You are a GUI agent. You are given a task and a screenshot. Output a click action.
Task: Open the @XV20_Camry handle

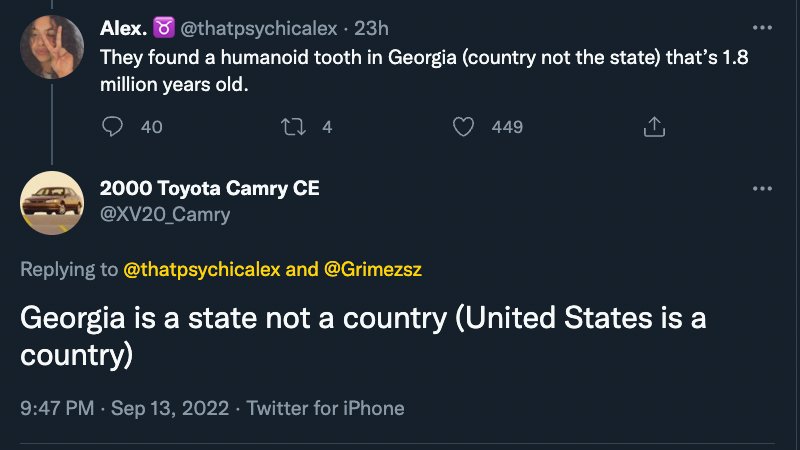[x=165, y=214]
